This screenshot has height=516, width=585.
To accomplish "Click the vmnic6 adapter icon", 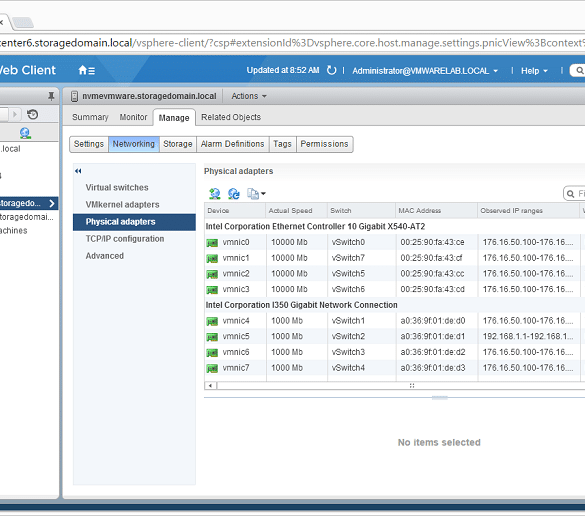I will pos(212,353).
